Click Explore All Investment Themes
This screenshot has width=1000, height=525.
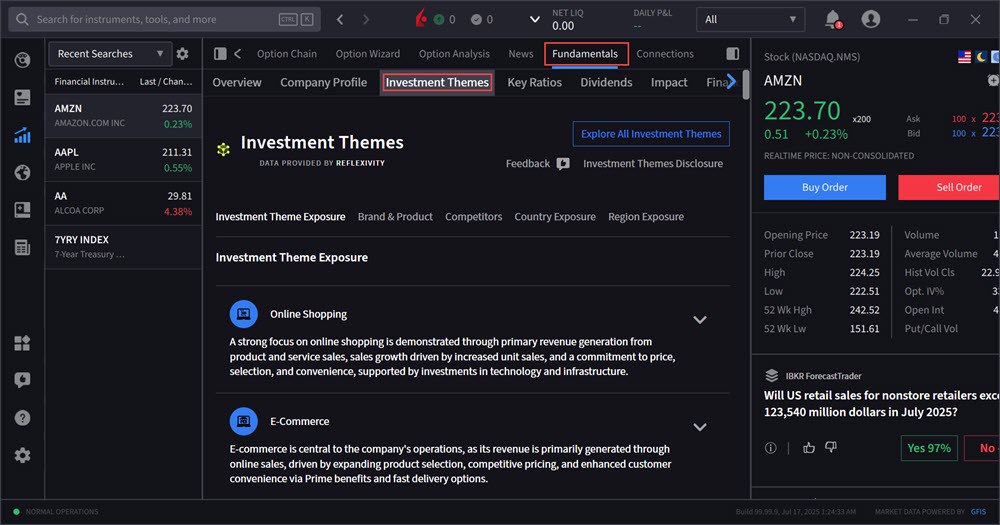point(651,134)
